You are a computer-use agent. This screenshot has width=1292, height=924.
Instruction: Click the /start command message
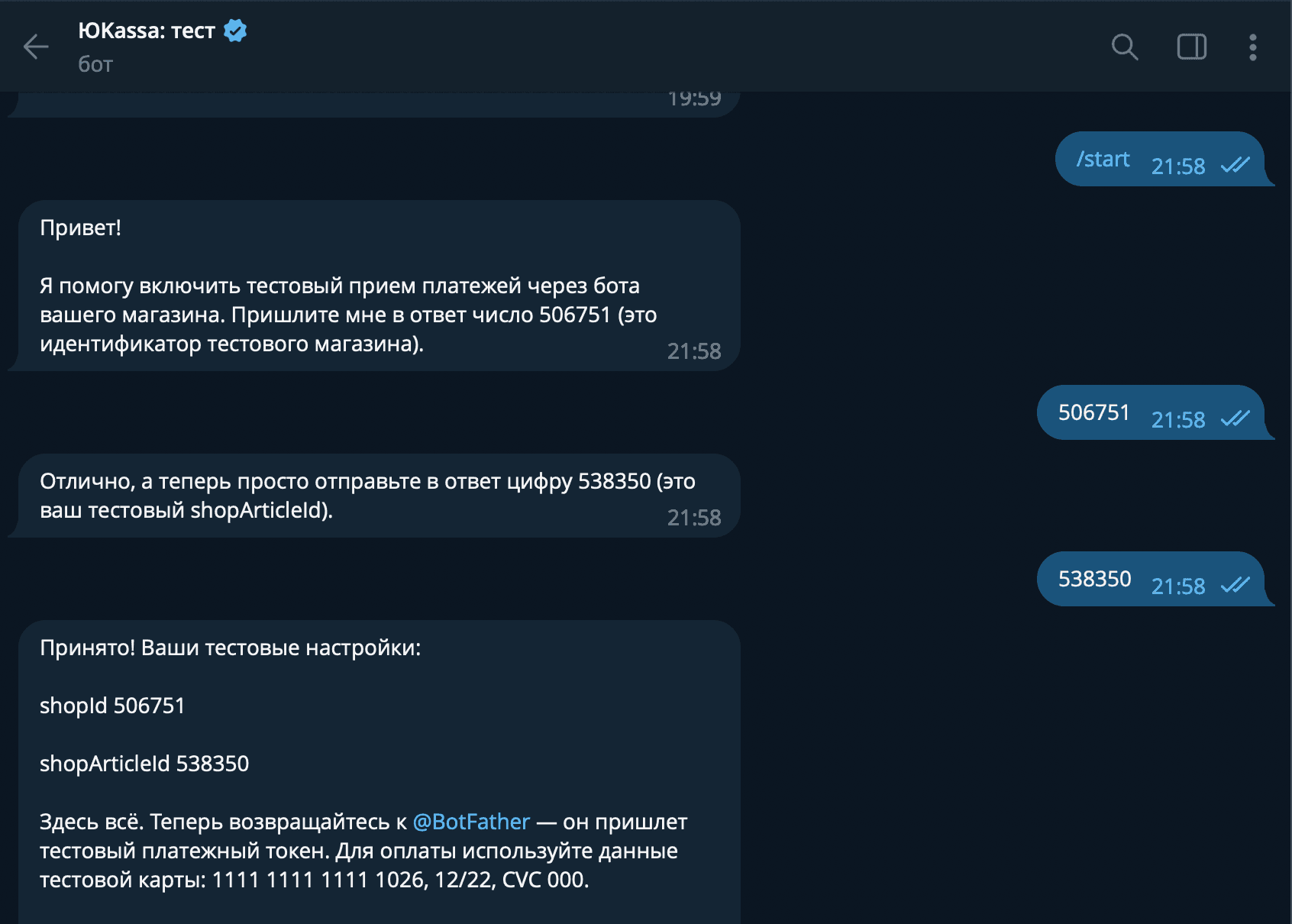tap(1103, 159)
